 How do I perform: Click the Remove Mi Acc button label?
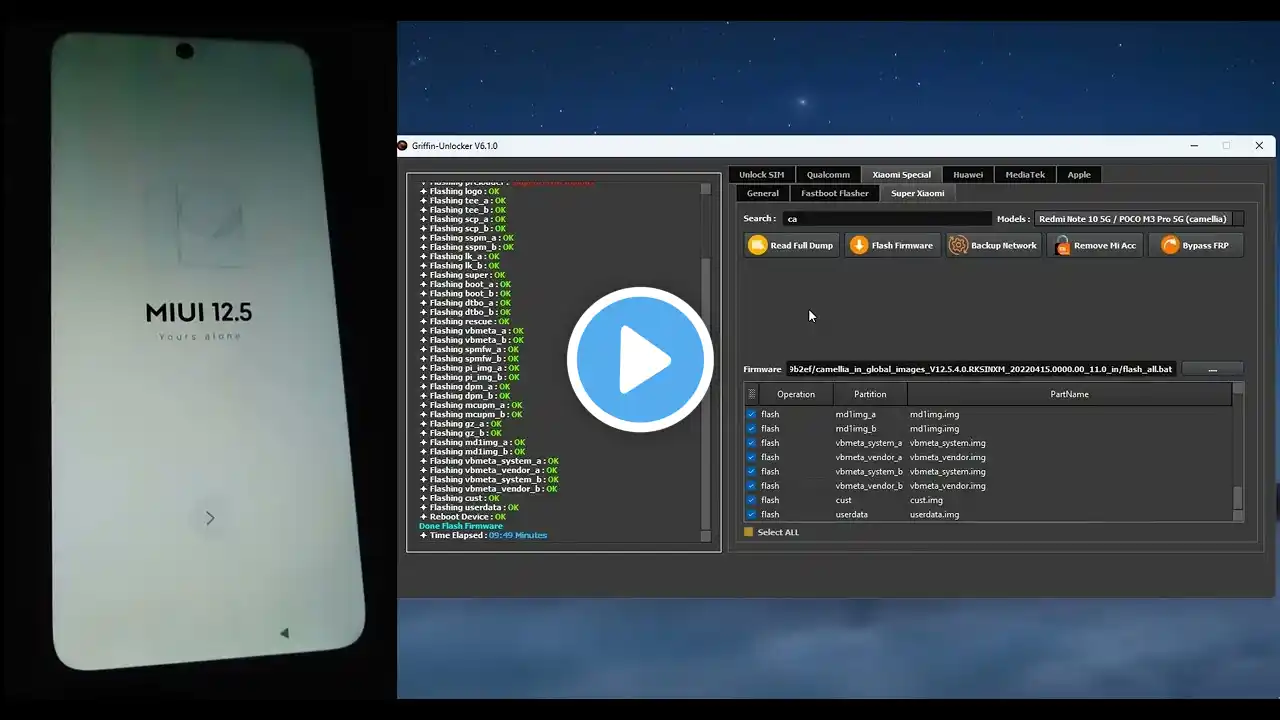coord(1105,245)
